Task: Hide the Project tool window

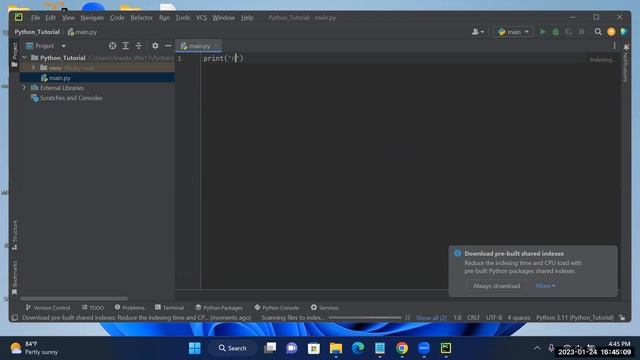Action: point(168,46)
